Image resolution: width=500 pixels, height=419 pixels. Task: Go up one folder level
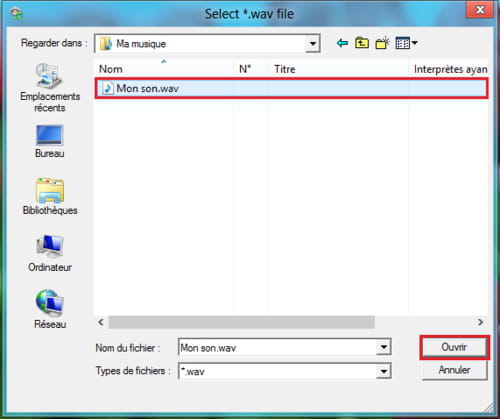click(362, 43)
